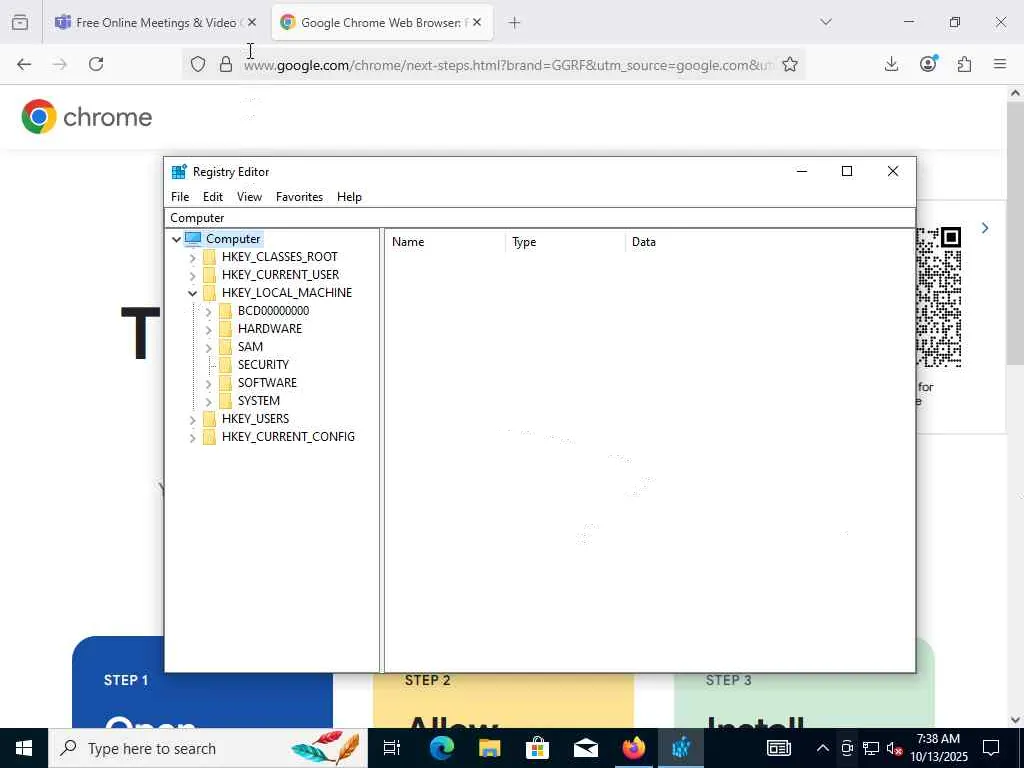Open Firefox downloads panel
The image size is (1024, 768).
891,64
